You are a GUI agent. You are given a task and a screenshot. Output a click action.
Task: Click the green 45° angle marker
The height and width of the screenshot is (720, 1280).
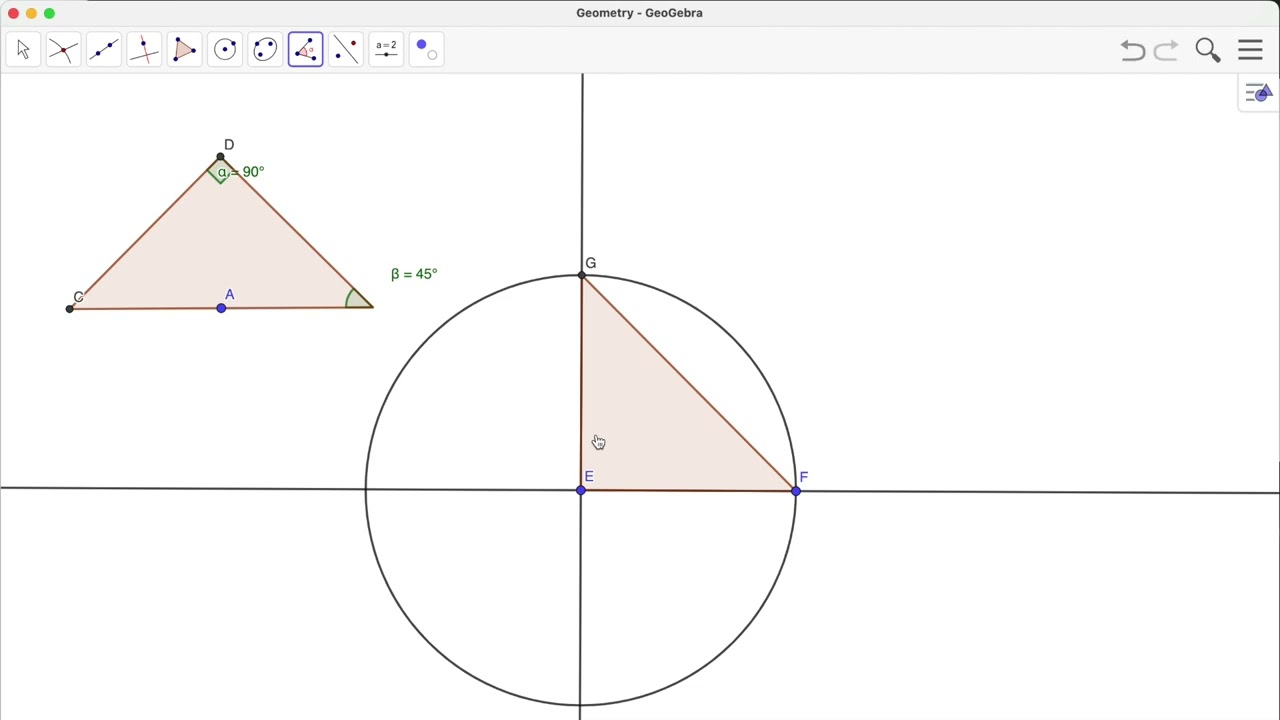pos(356,298)
